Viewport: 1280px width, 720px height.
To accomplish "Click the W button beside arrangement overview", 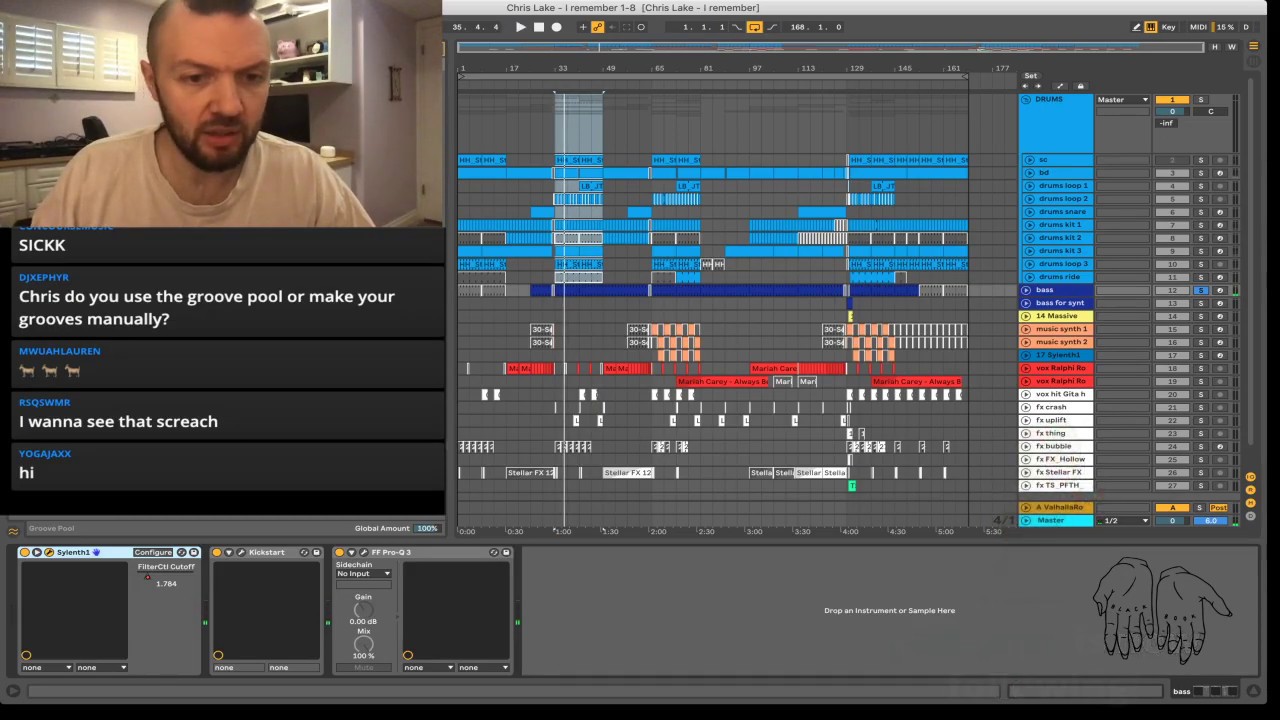I will point(1231,47).
